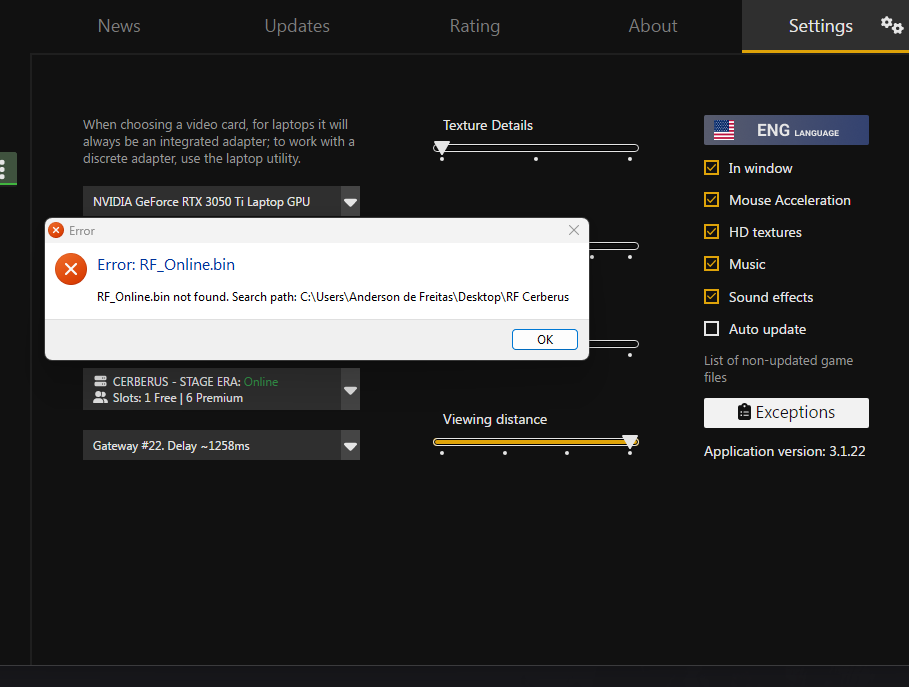This screenshot has width=909, height=687.
Task: Open the Exceptions list button
Action: (786, 412)
